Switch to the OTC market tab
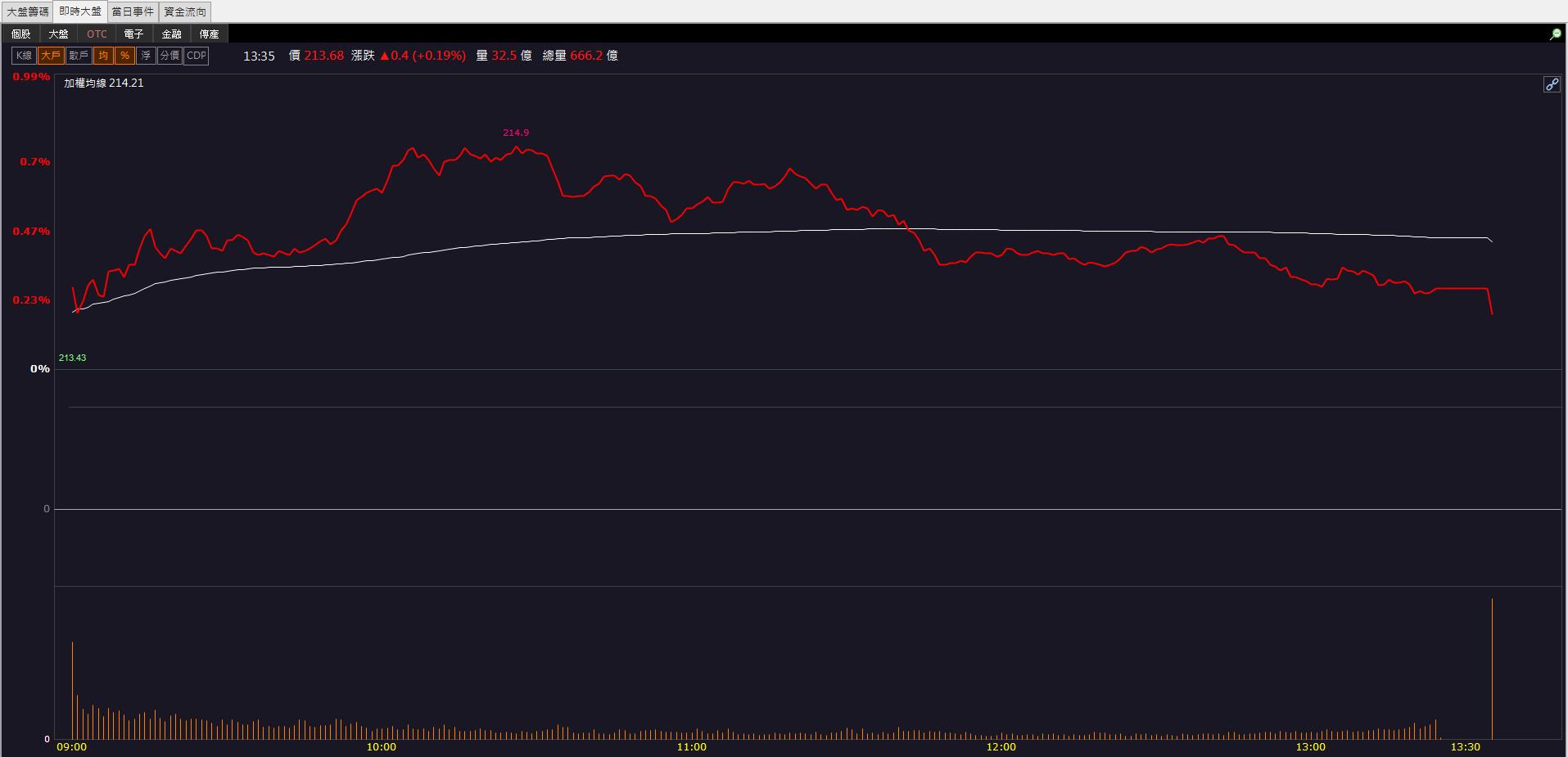Image resolution: width=1568 pixels, height=757 pixels. point(97,34)
